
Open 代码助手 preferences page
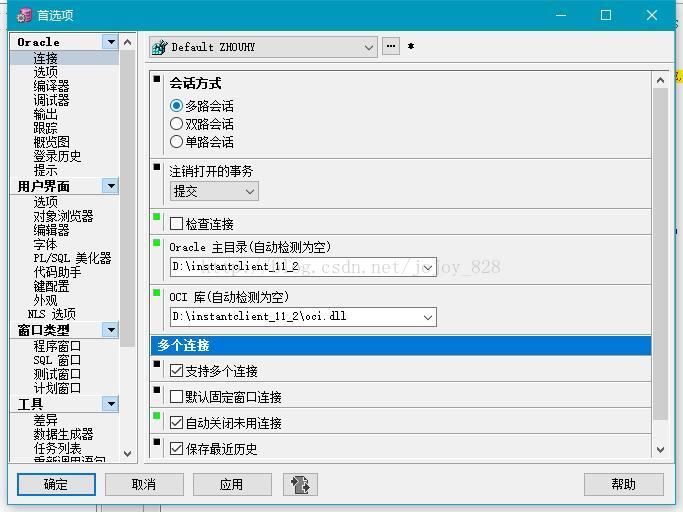pyautogui.click(x=57, y=272)
